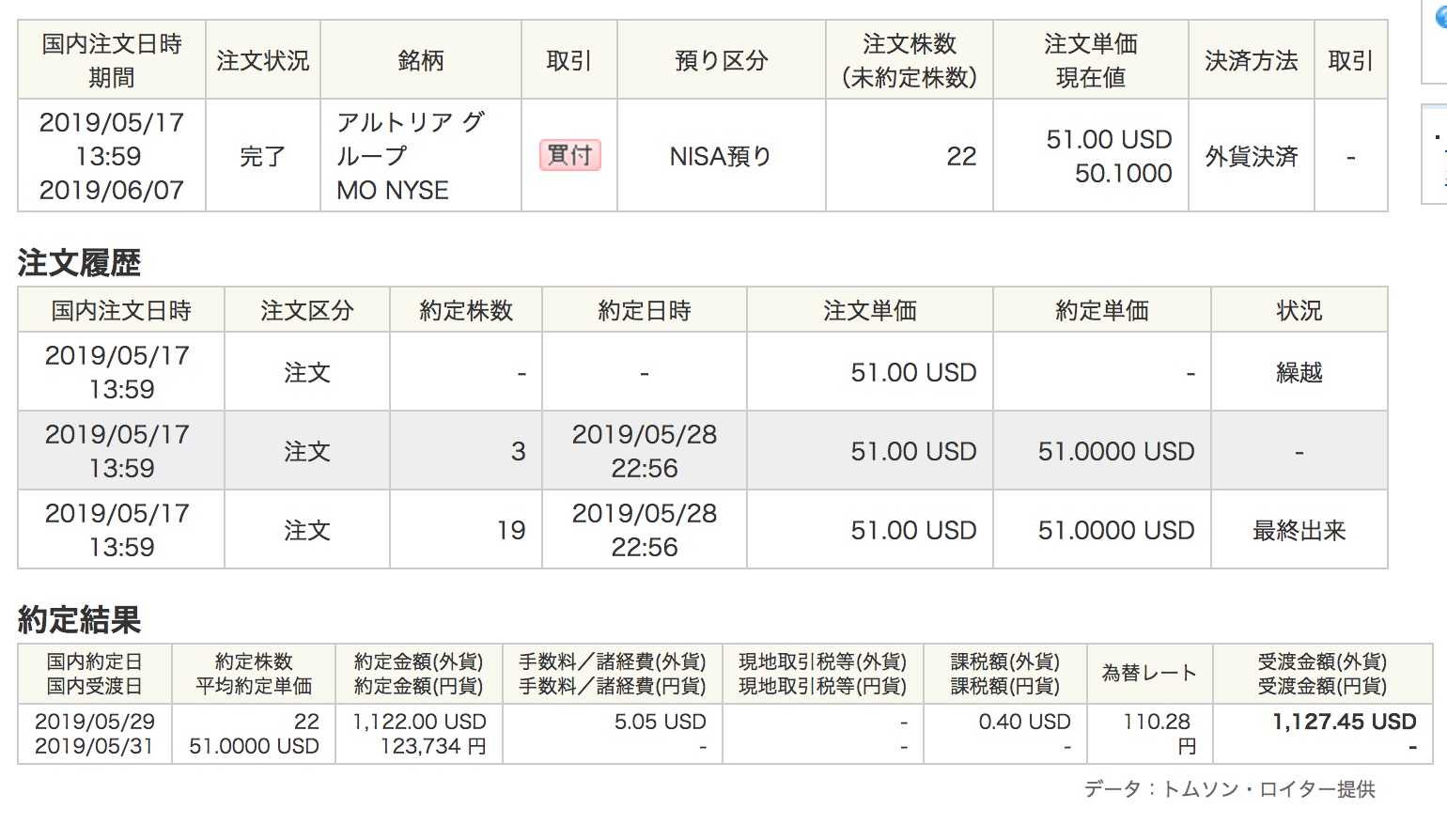This screenshot has height=840, width=1447.
Task: Click the 外貨決済 settlement method cell
Action: [1252, 156]
